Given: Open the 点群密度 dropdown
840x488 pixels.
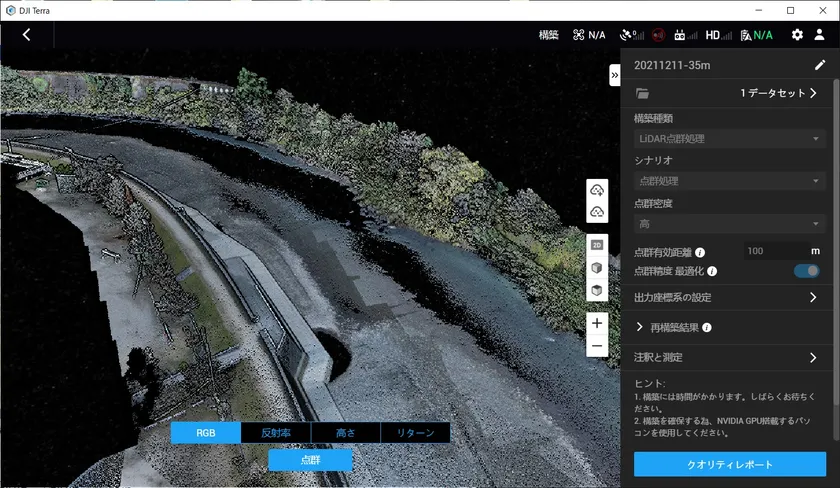Looking at the screenshot, I should 728,224.
